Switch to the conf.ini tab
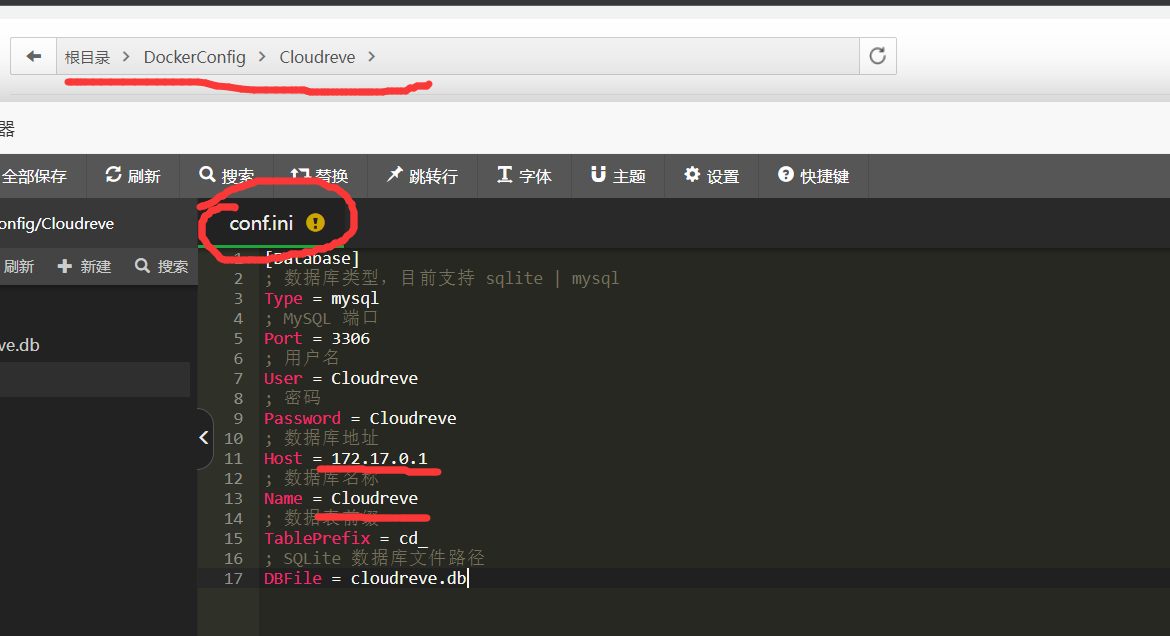This screenshot has width=1170, height=636. click(261, 223)
